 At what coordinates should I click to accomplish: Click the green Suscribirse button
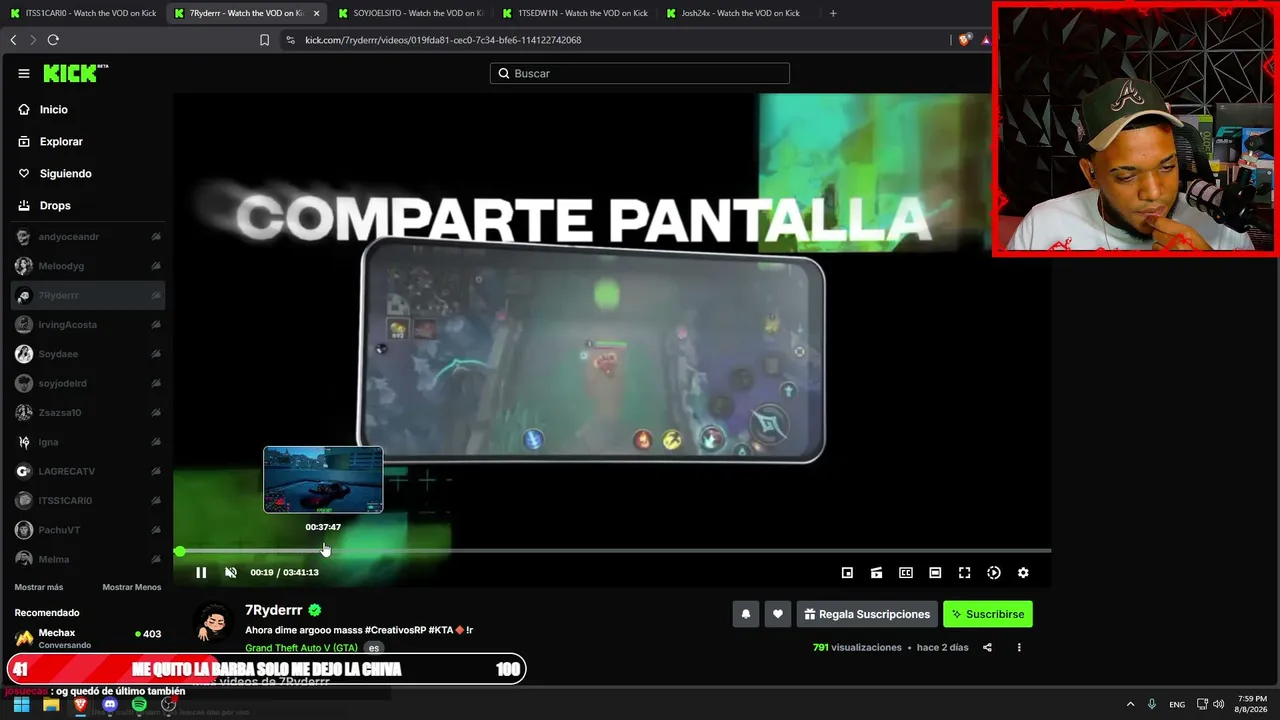988,614
